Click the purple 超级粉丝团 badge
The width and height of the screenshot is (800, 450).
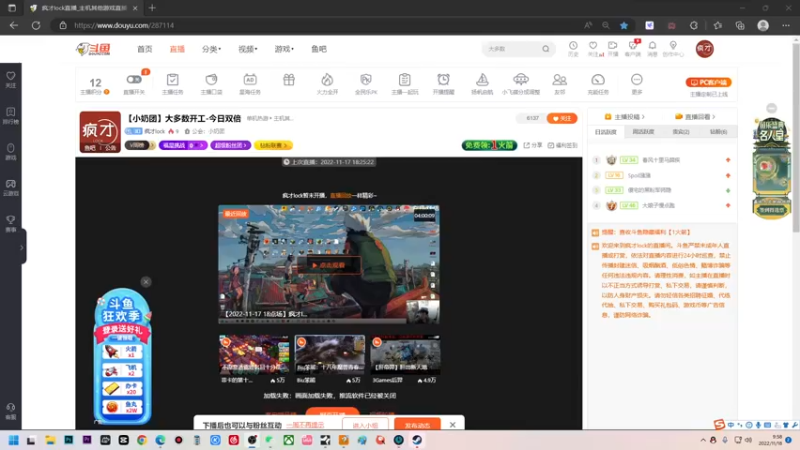point(231,145)
